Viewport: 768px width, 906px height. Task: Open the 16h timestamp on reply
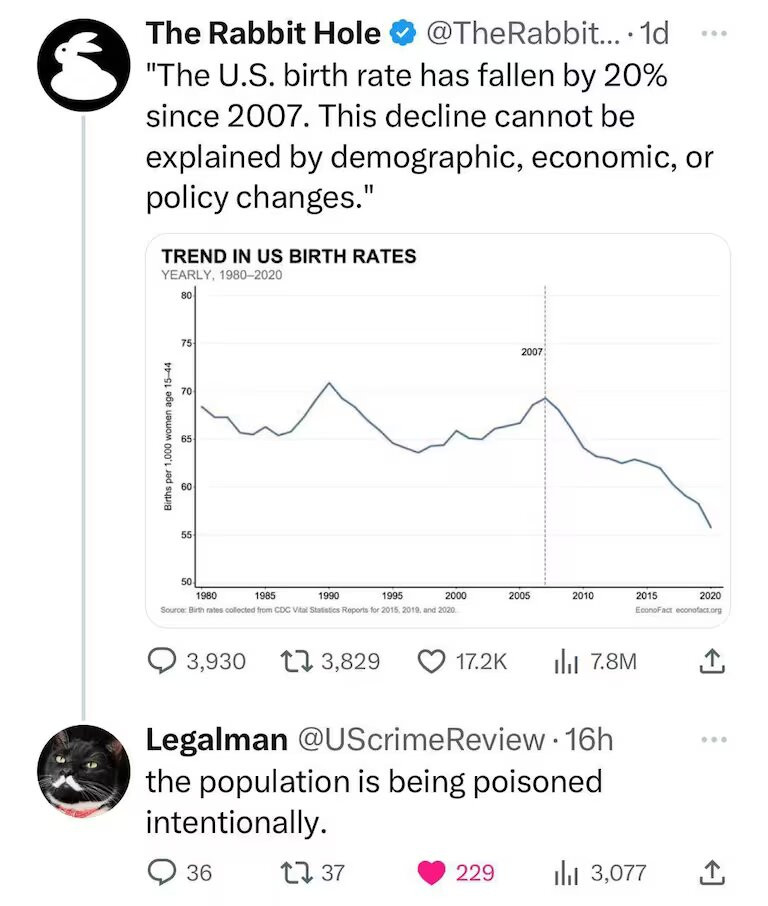pyautogui.click(x=589, y=740)
